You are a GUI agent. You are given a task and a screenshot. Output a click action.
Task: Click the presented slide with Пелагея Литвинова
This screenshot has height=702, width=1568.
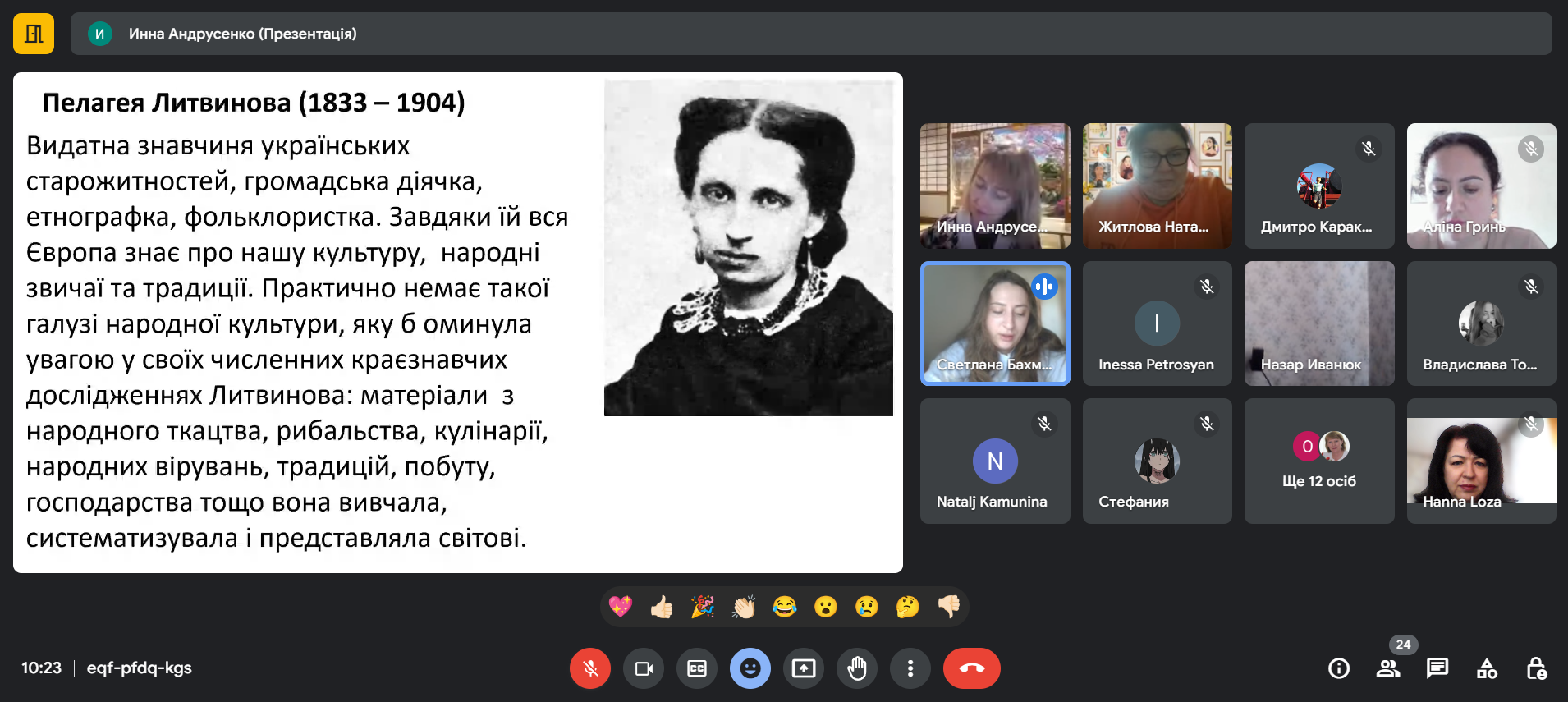pos(457,323)
